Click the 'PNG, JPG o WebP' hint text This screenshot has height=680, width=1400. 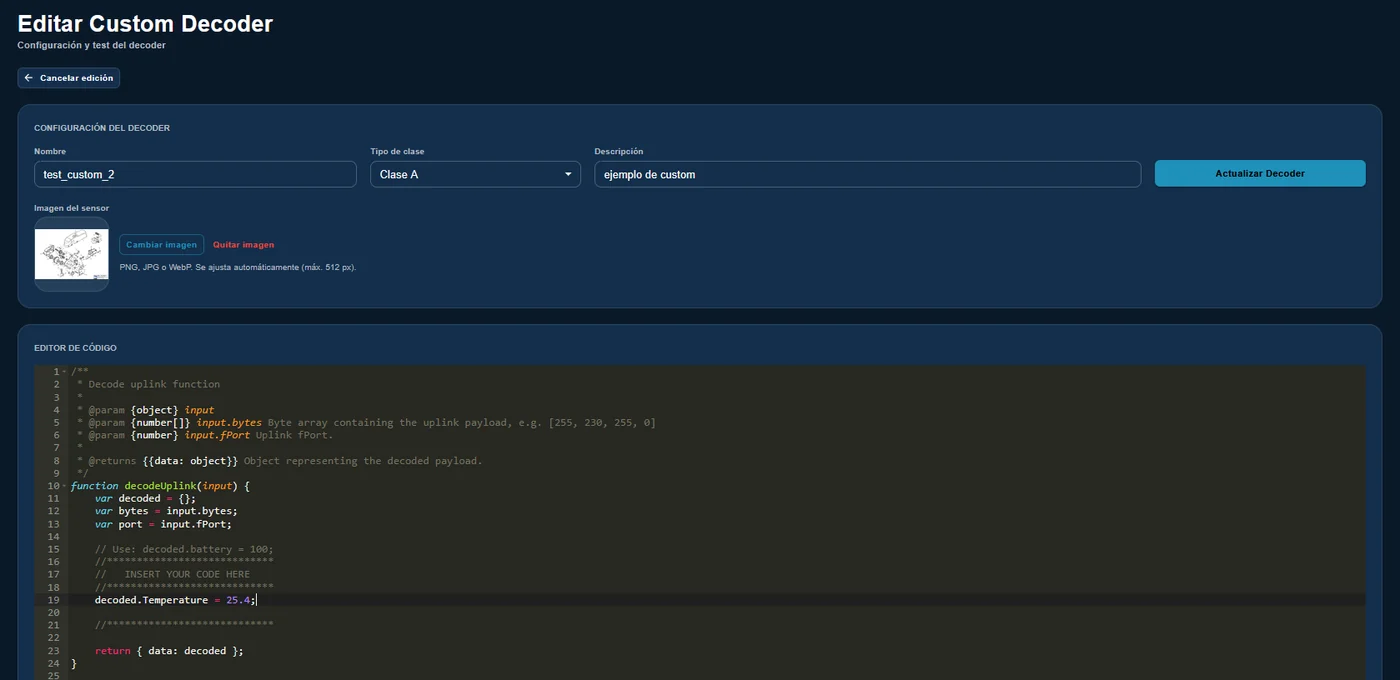coord(238,267)
